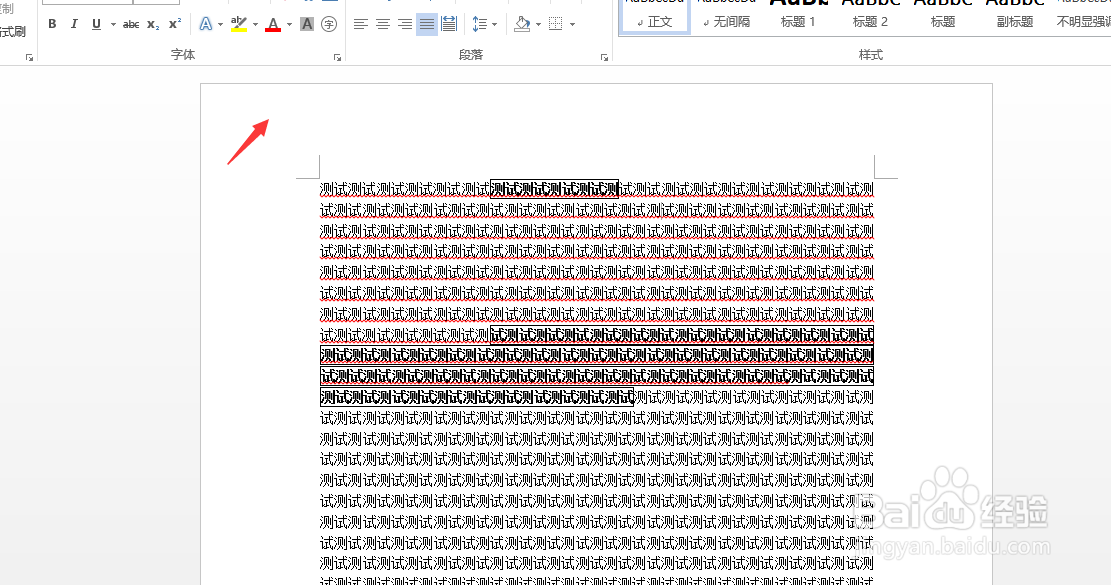Screen dimensions: 1111x585
Task: Click the borders icon
Action: [556, 24]
